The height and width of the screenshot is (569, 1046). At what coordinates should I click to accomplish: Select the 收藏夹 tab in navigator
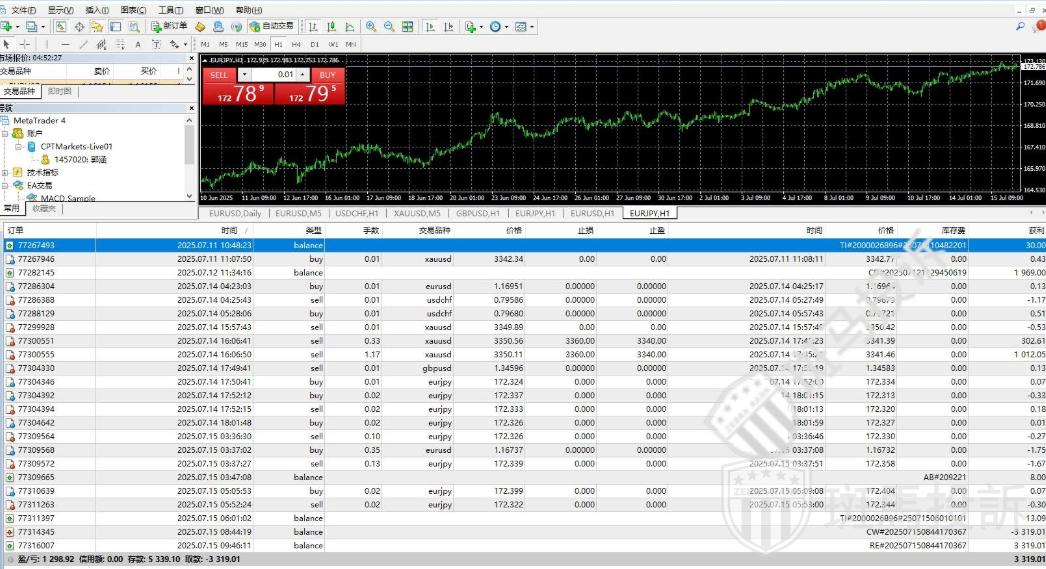click(43, 209)
